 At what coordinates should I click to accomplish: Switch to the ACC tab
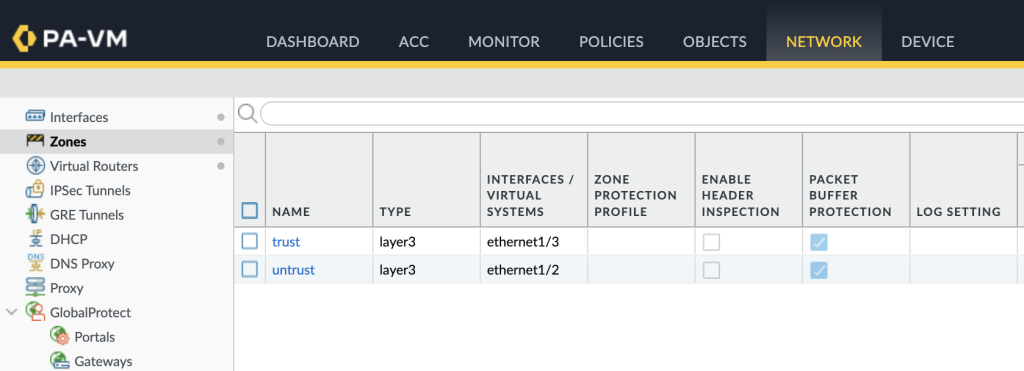pyautogui.click(x=414, y=42)
